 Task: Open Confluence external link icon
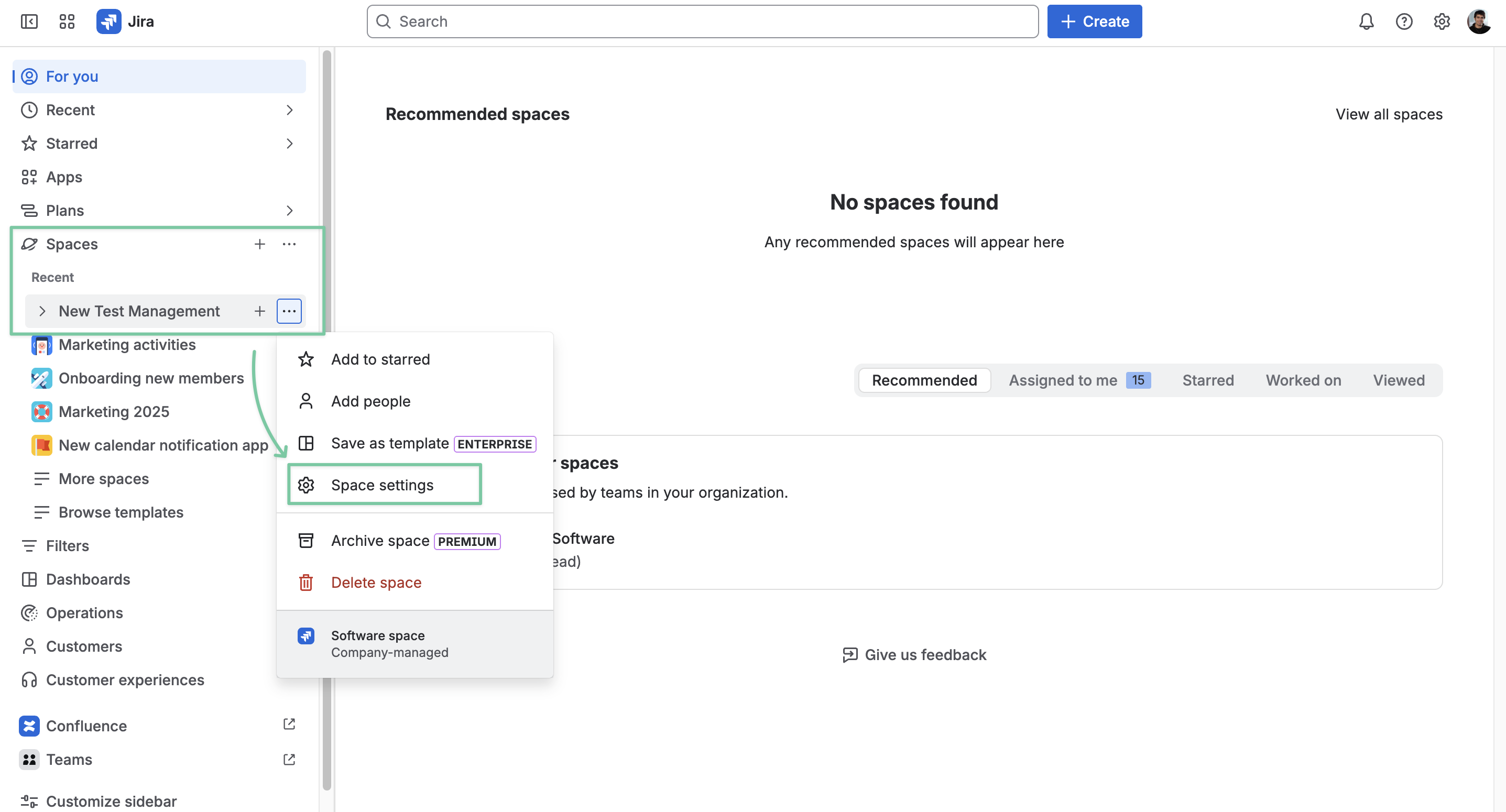(289, 725)
